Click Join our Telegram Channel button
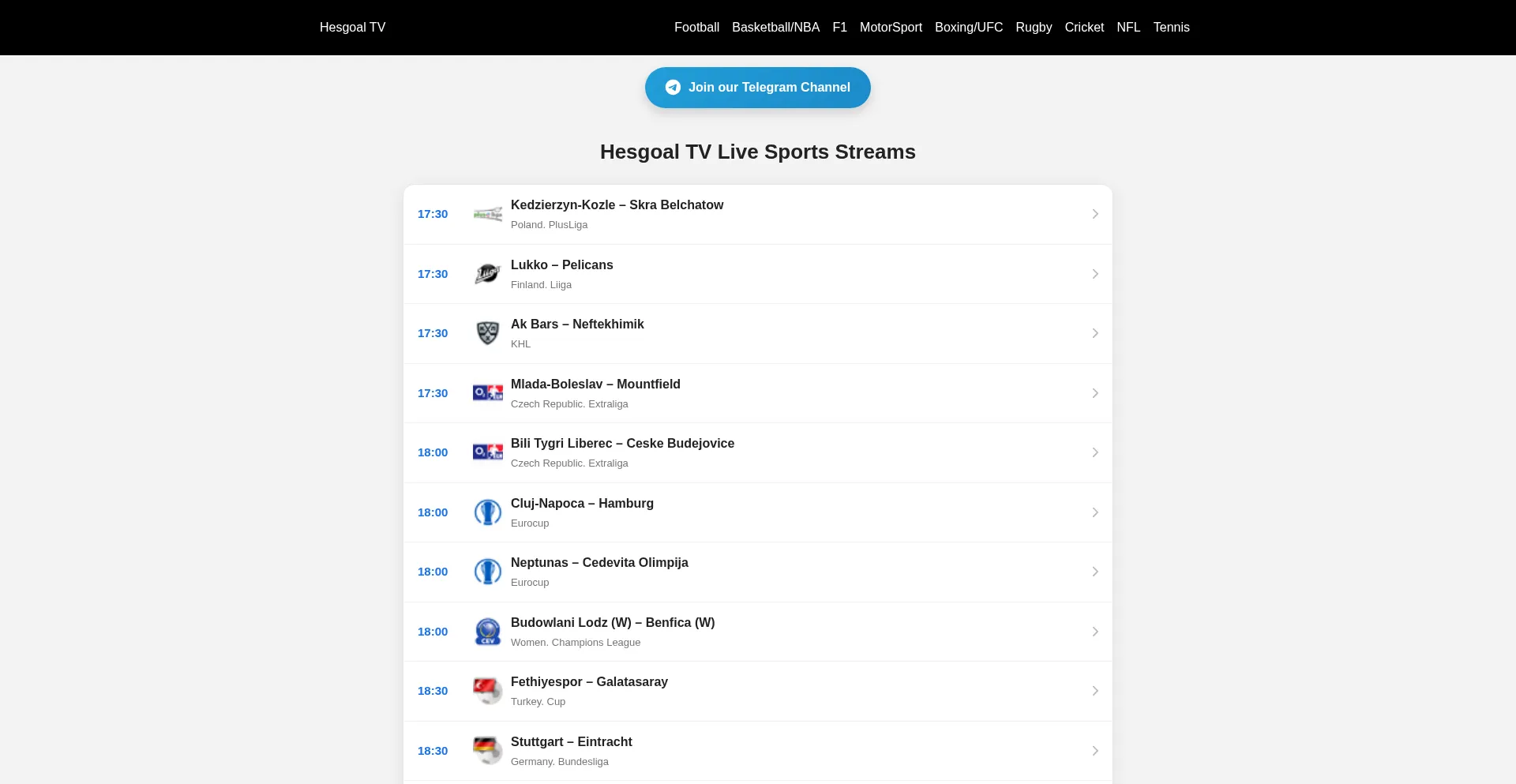The width and height of the screenshot is (1516, 784). click(x=758, y=88)
